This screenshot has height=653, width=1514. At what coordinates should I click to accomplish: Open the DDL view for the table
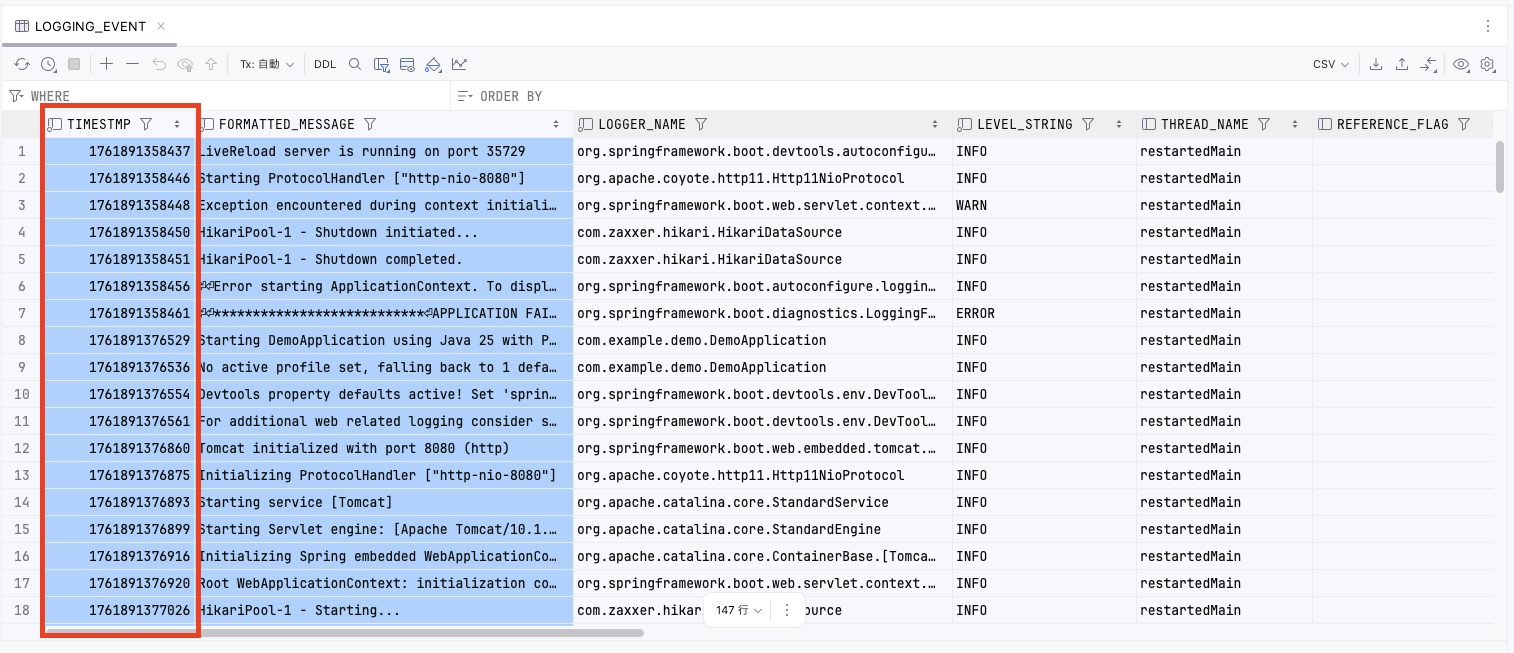[324, 63]
